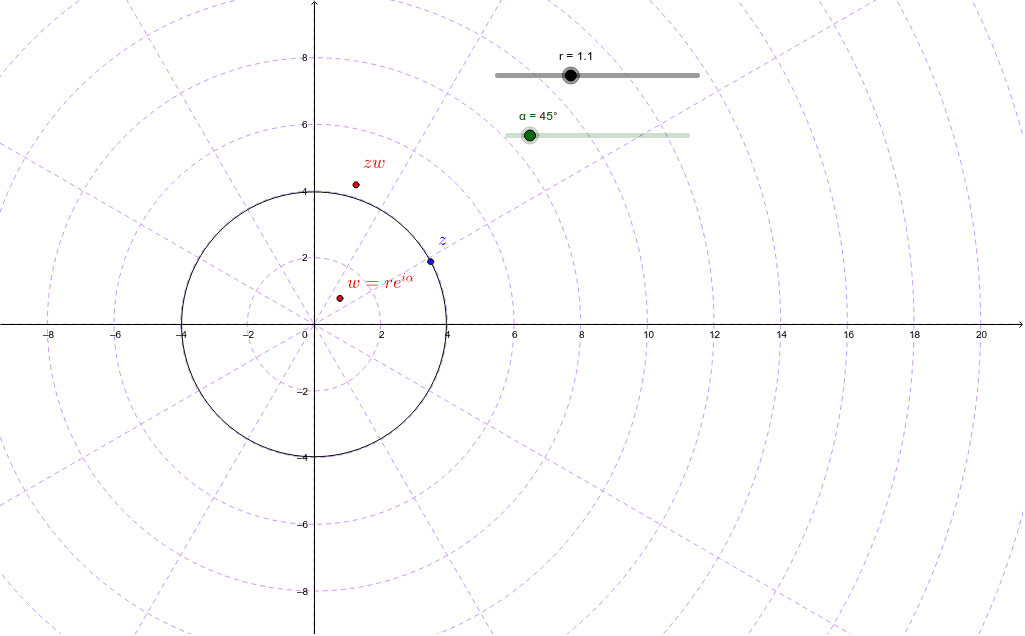The height and width of the screenshot is (636, 1025).
Task: Click the y-axis tick label -8
Action: coord(302,592)
